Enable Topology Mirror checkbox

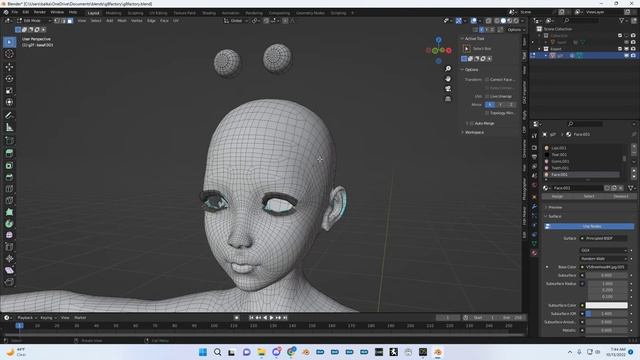tap(487, 113)
